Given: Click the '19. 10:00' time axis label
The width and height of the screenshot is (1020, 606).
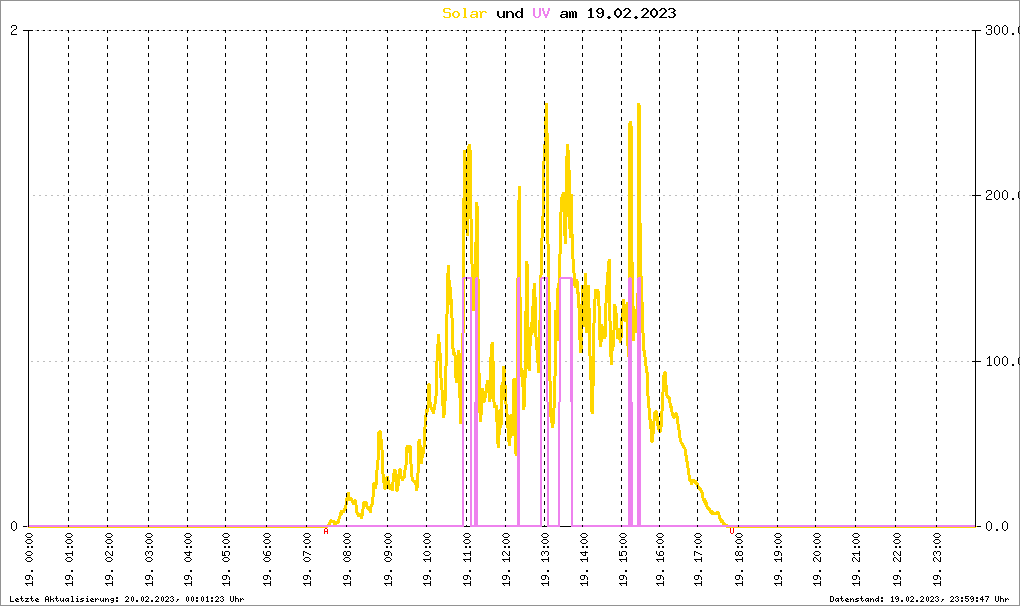Looking at the screenshot, I should point(427,559).
